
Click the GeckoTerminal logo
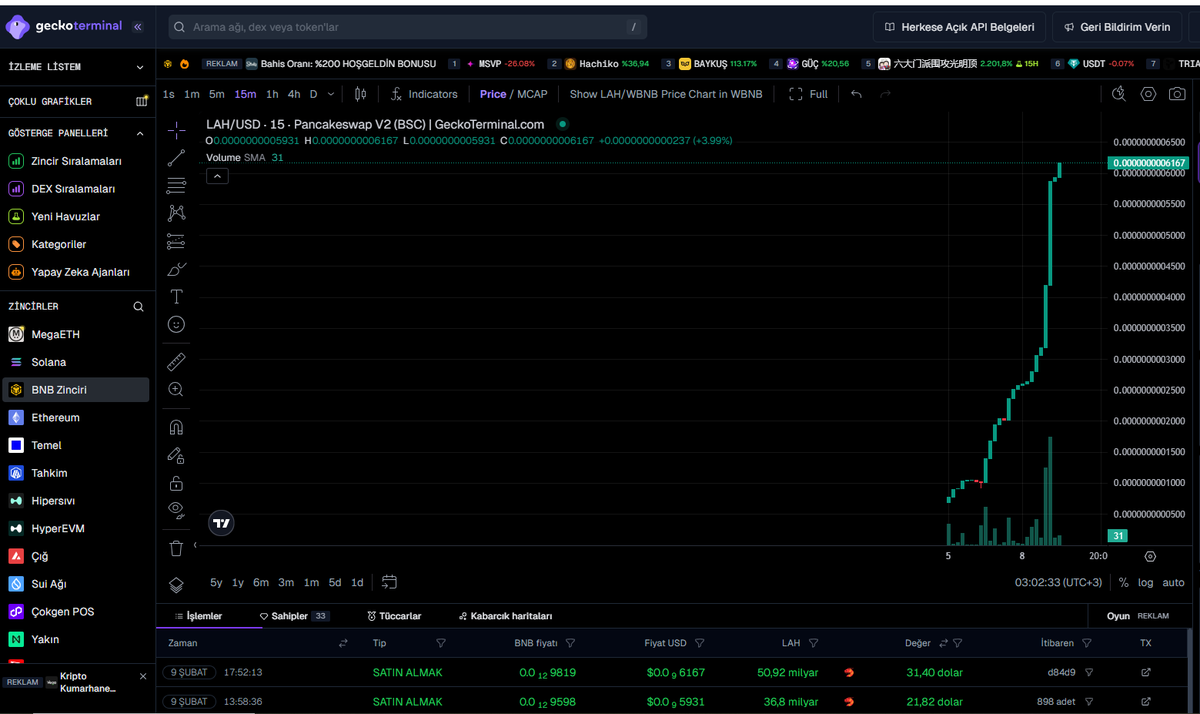click(x=63, y=27)
